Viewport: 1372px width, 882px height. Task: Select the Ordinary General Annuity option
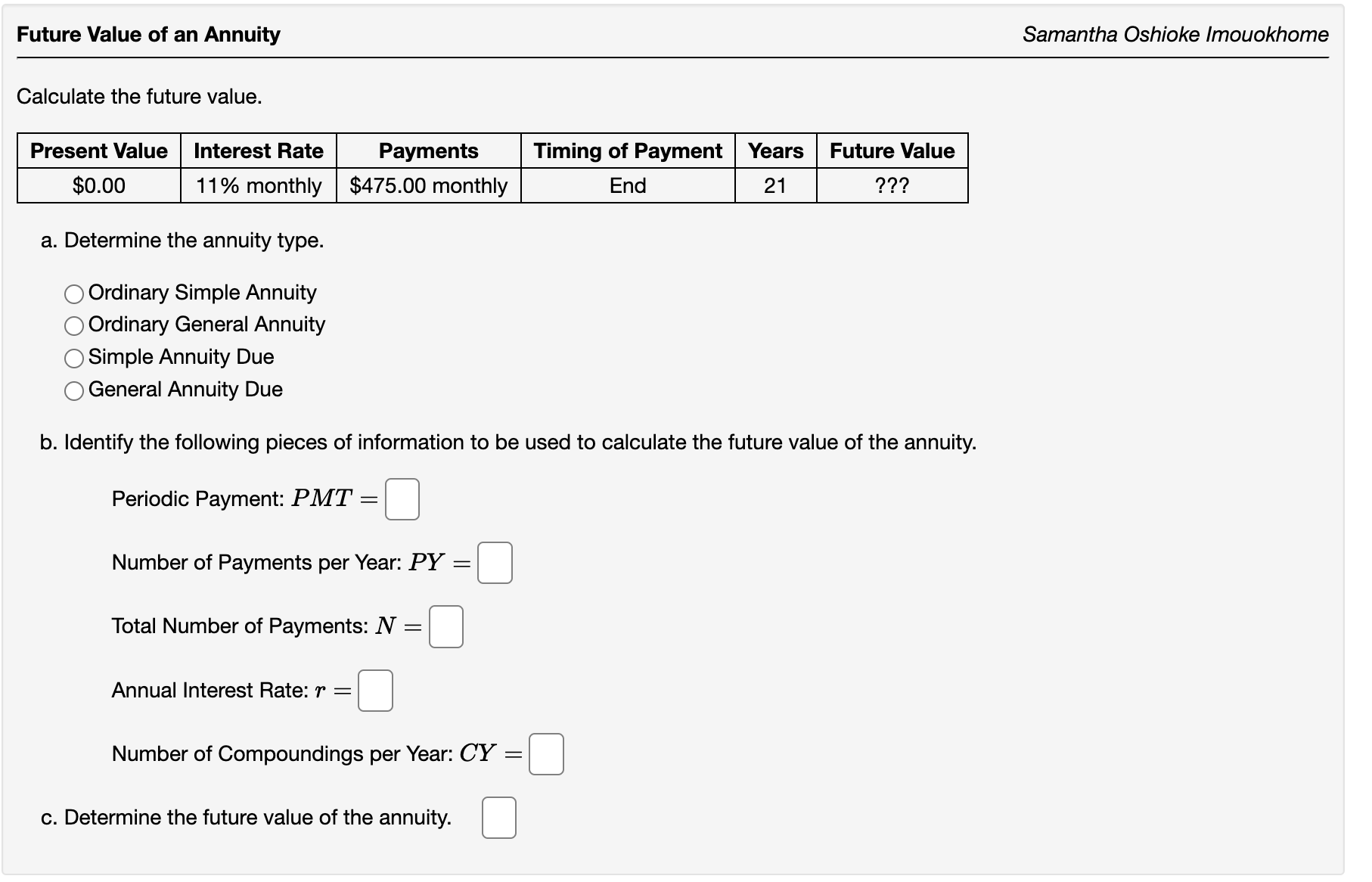coord(73,326)
